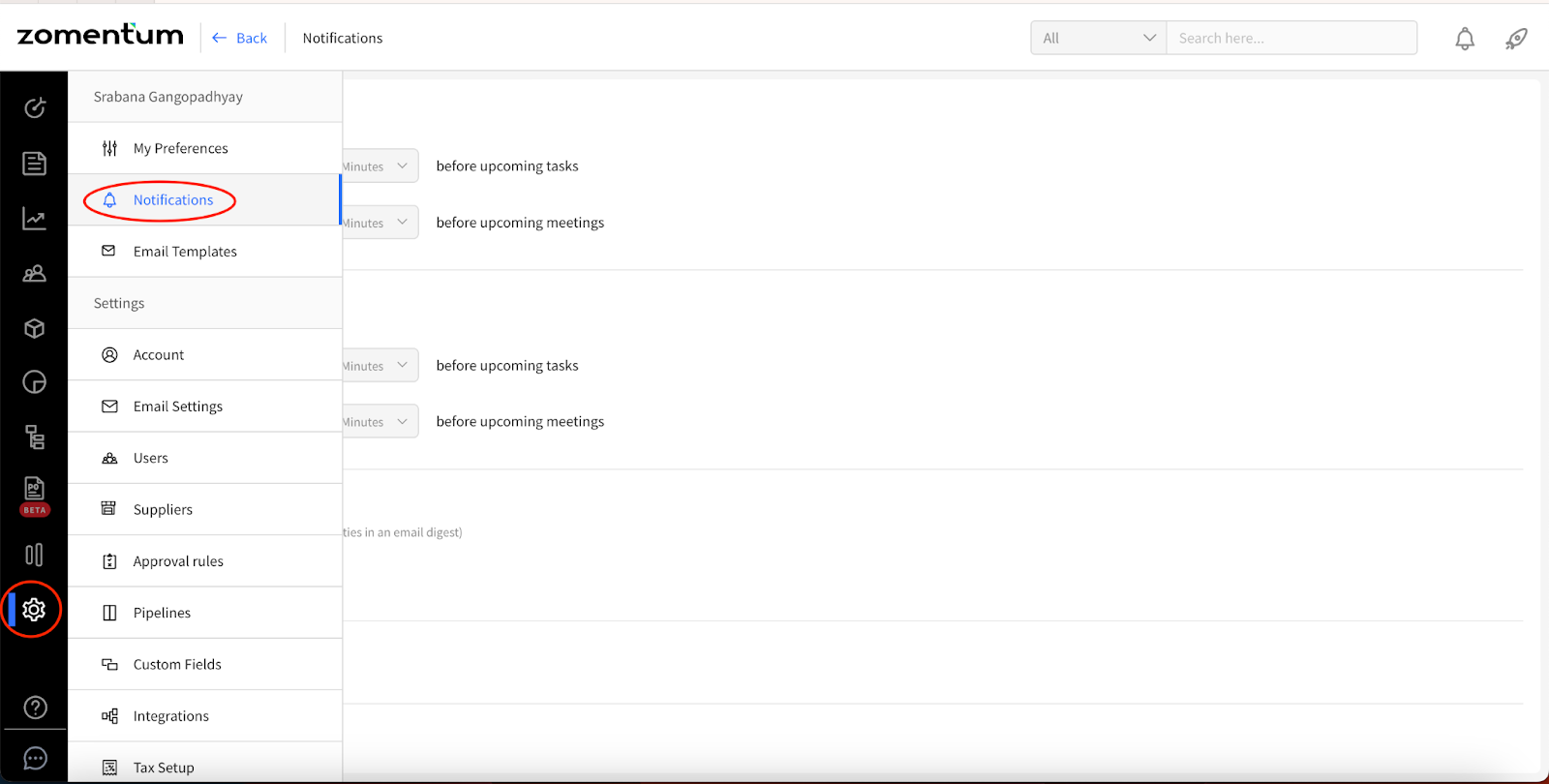Click the zomentum logo
1549x784 pixels.
(101, 35)
